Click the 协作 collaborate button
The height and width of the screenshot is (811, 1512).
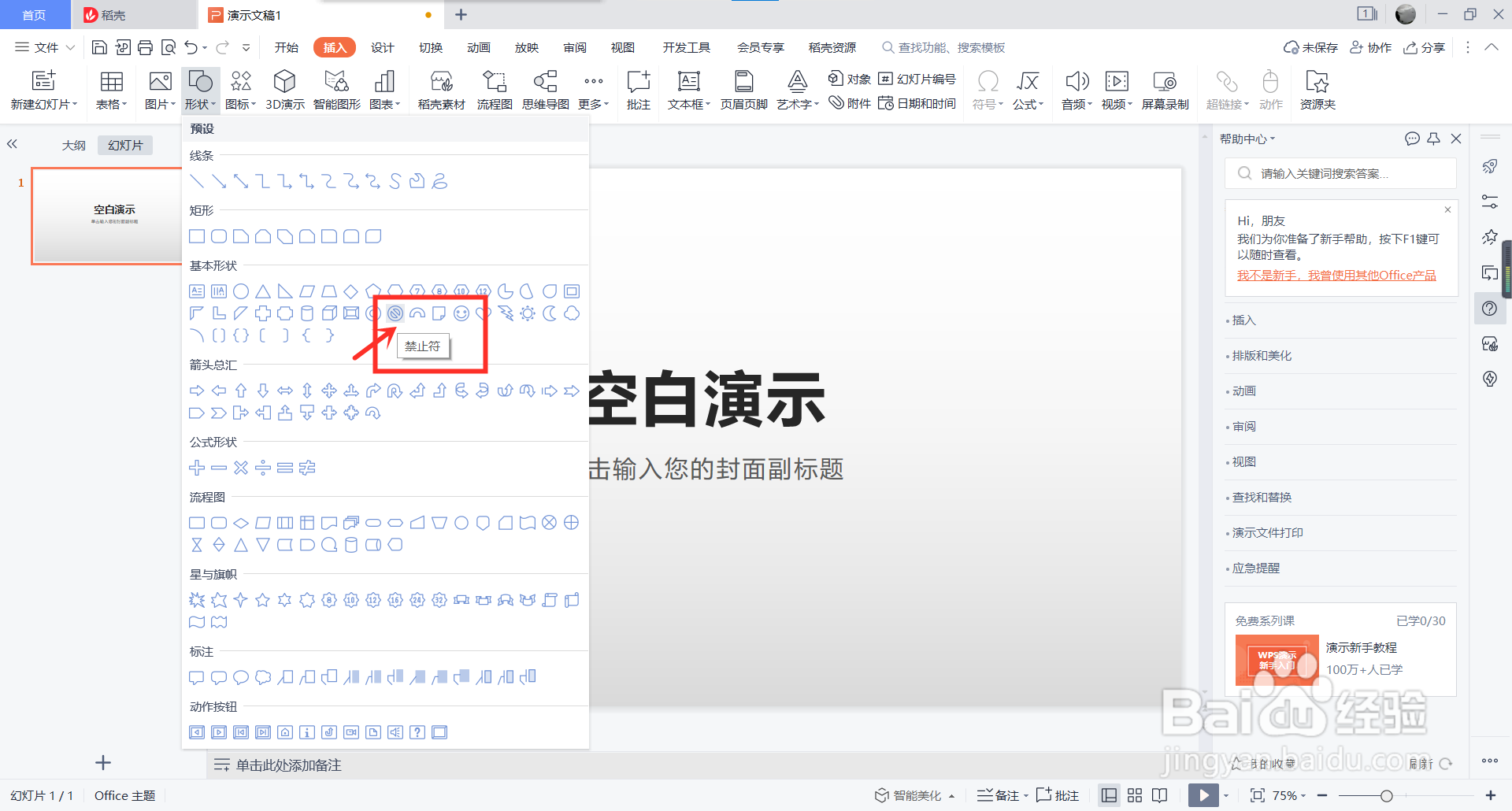coord(1370,47)
